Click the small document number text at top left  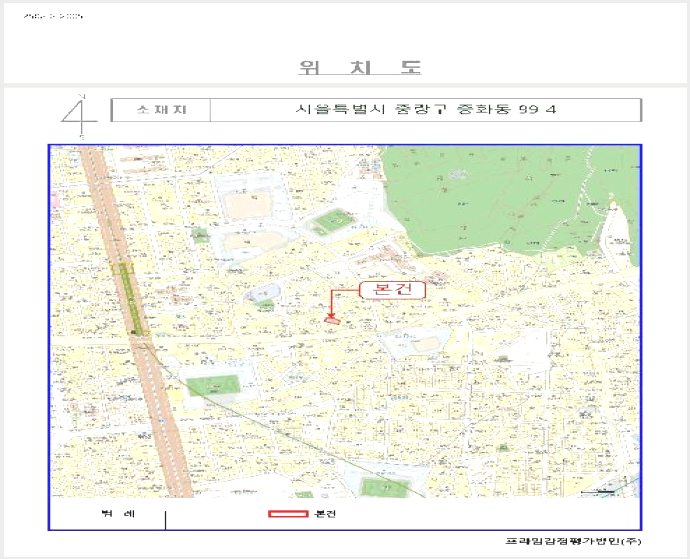(53, 16)
